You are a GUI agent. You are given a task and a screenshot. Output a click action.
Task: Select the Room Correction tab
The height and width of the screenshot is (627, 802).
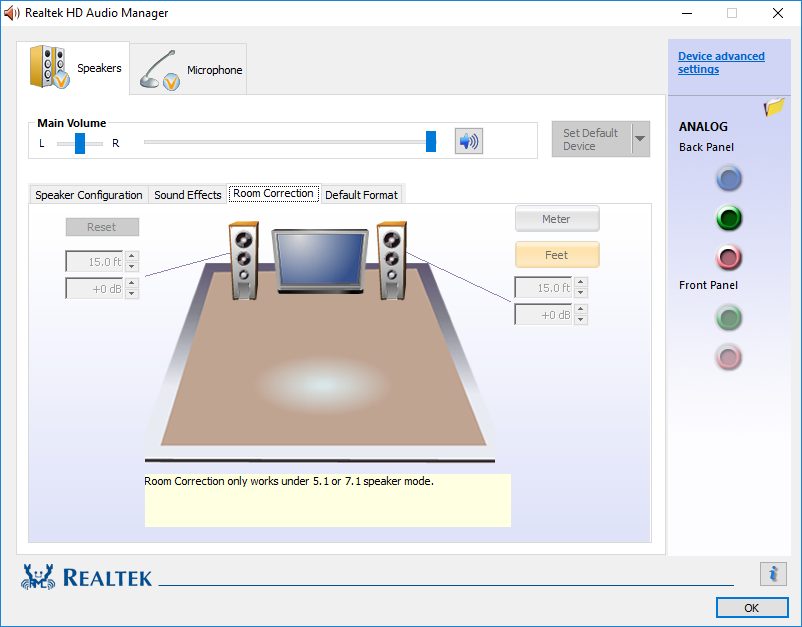[274, 193]
